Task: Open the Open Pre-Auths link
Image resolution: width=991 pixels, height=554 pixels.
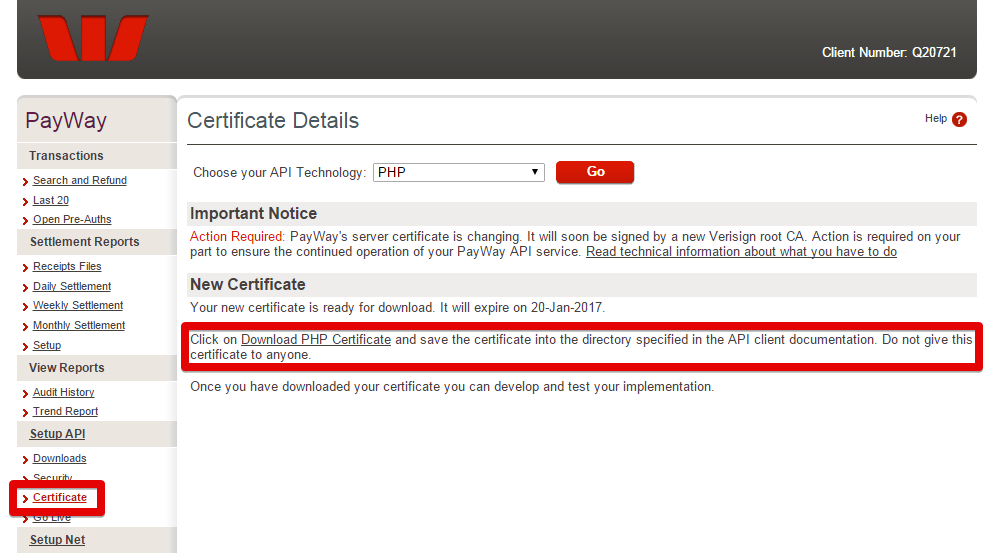Action: click(72, 219)
